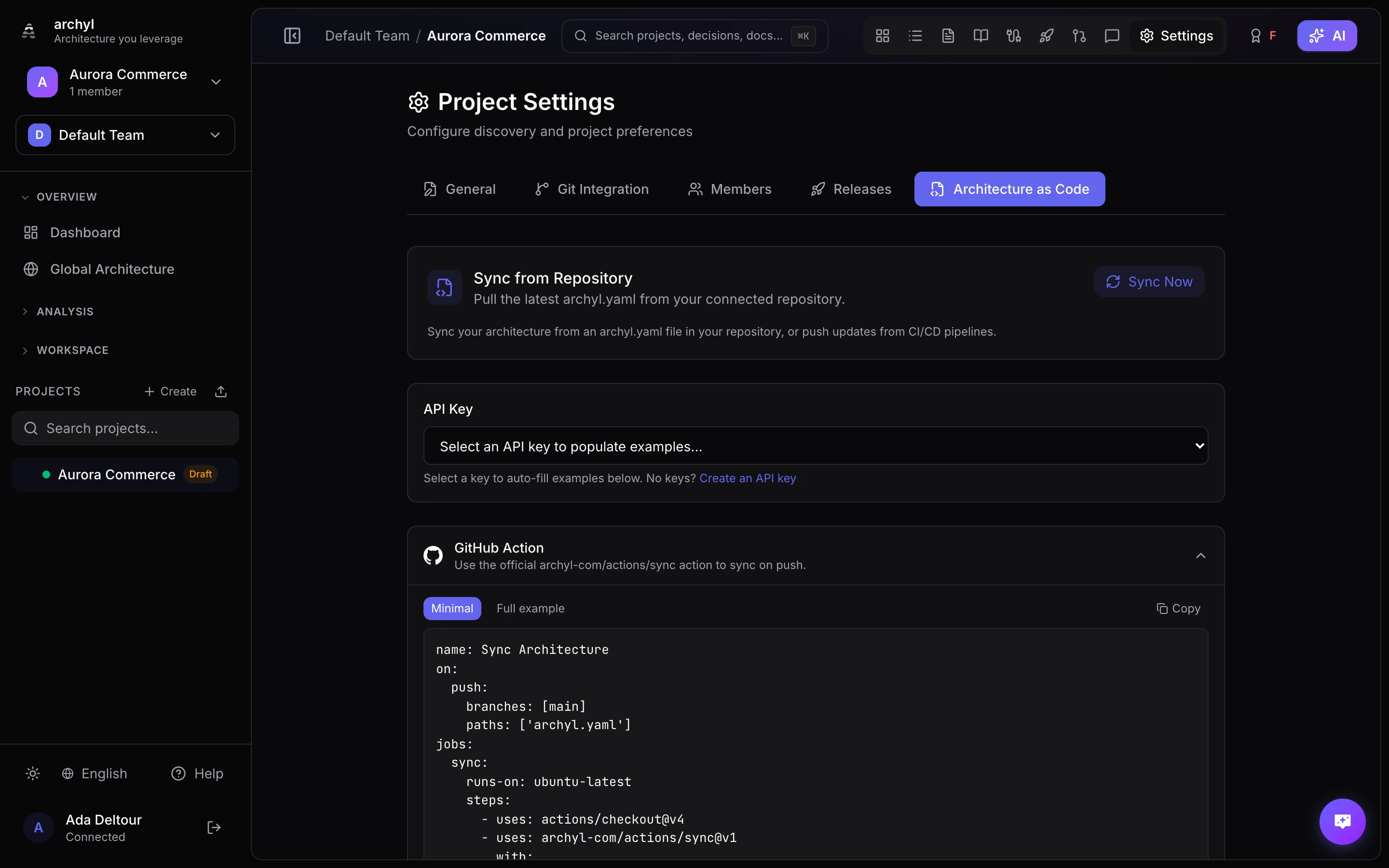Switch to the Releases tab
The height and width of the screenshot is (868, 1389).
[851, 189]
